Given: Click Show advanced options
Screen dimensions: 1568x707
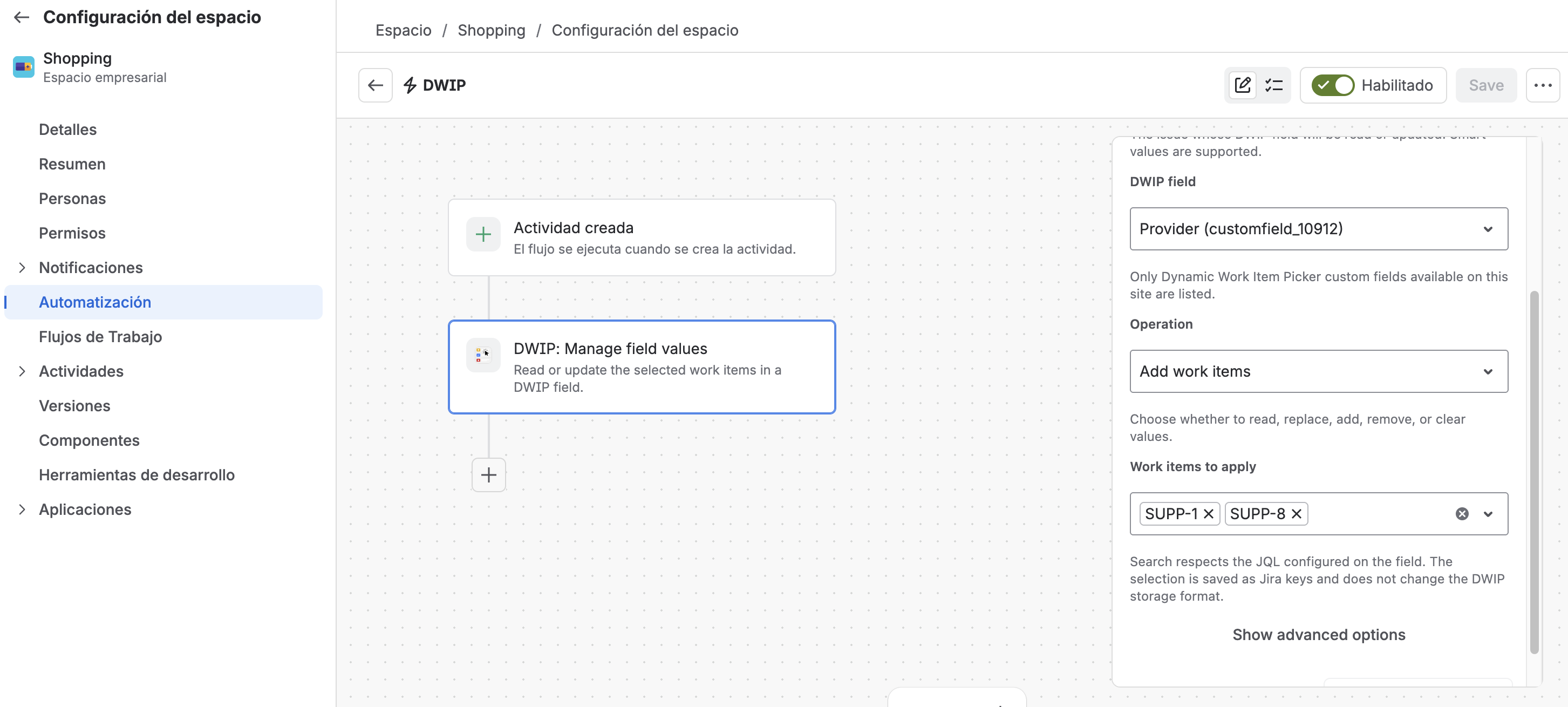Looking at the screenshot, I should click(1318, 635).
